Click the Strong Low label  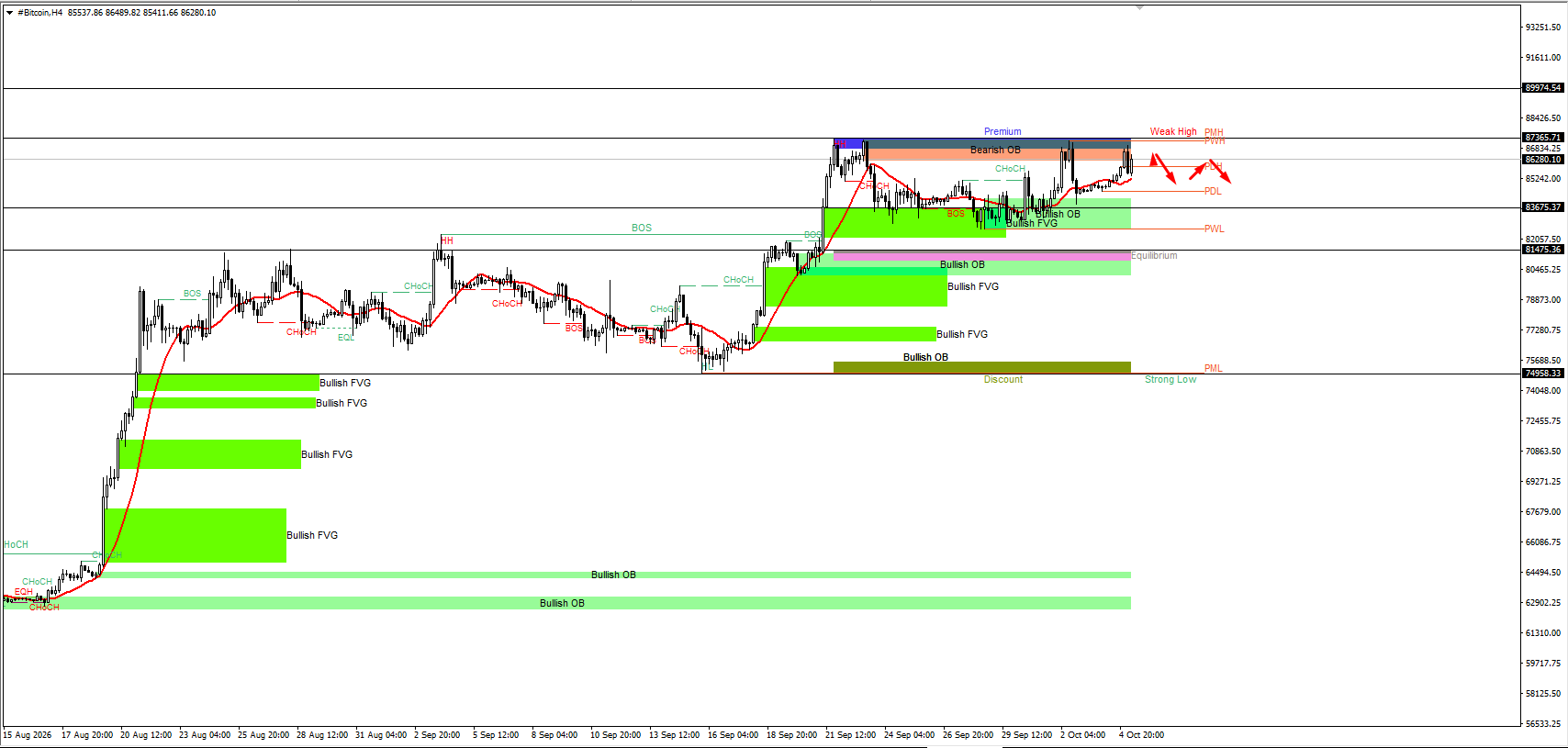click(1170, 380)
